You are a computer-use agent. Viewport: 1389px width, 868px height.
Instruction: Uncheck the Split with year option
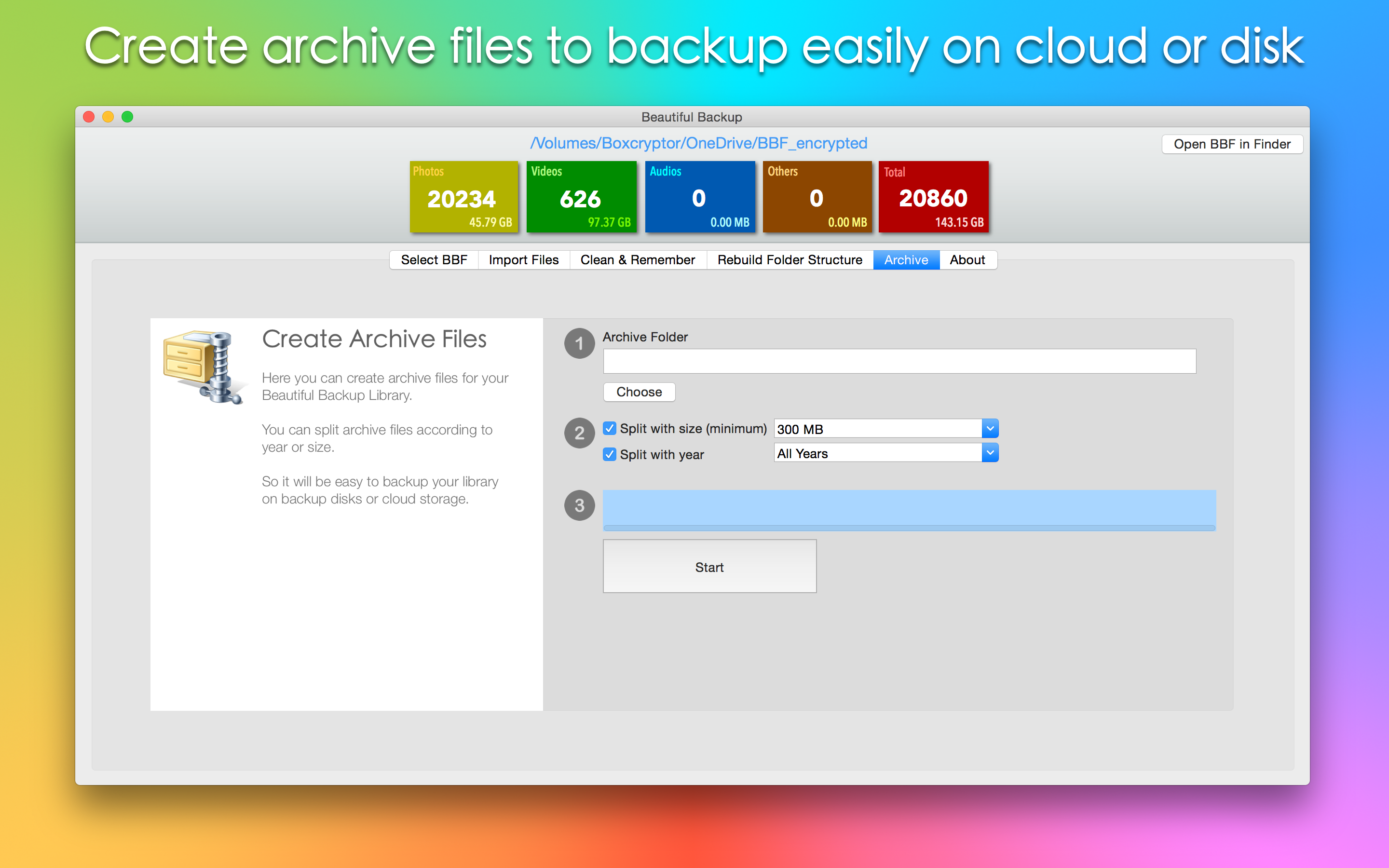(x=610, y=454)
